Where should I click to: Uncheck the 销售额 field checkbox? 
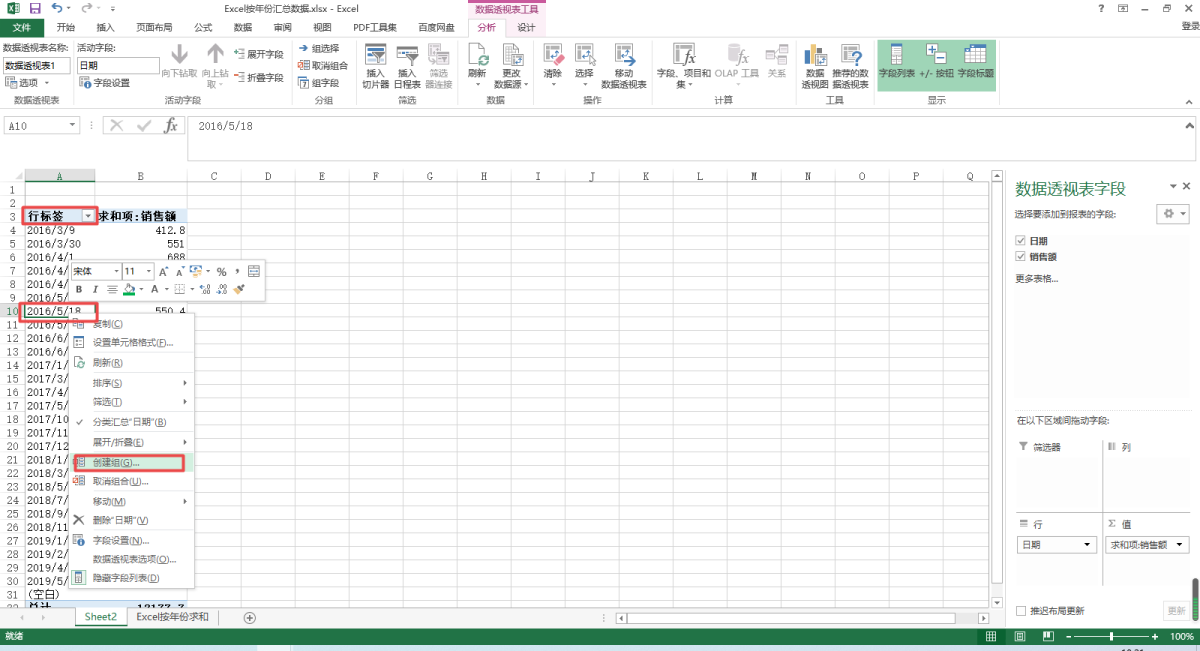click(1021, 257)
